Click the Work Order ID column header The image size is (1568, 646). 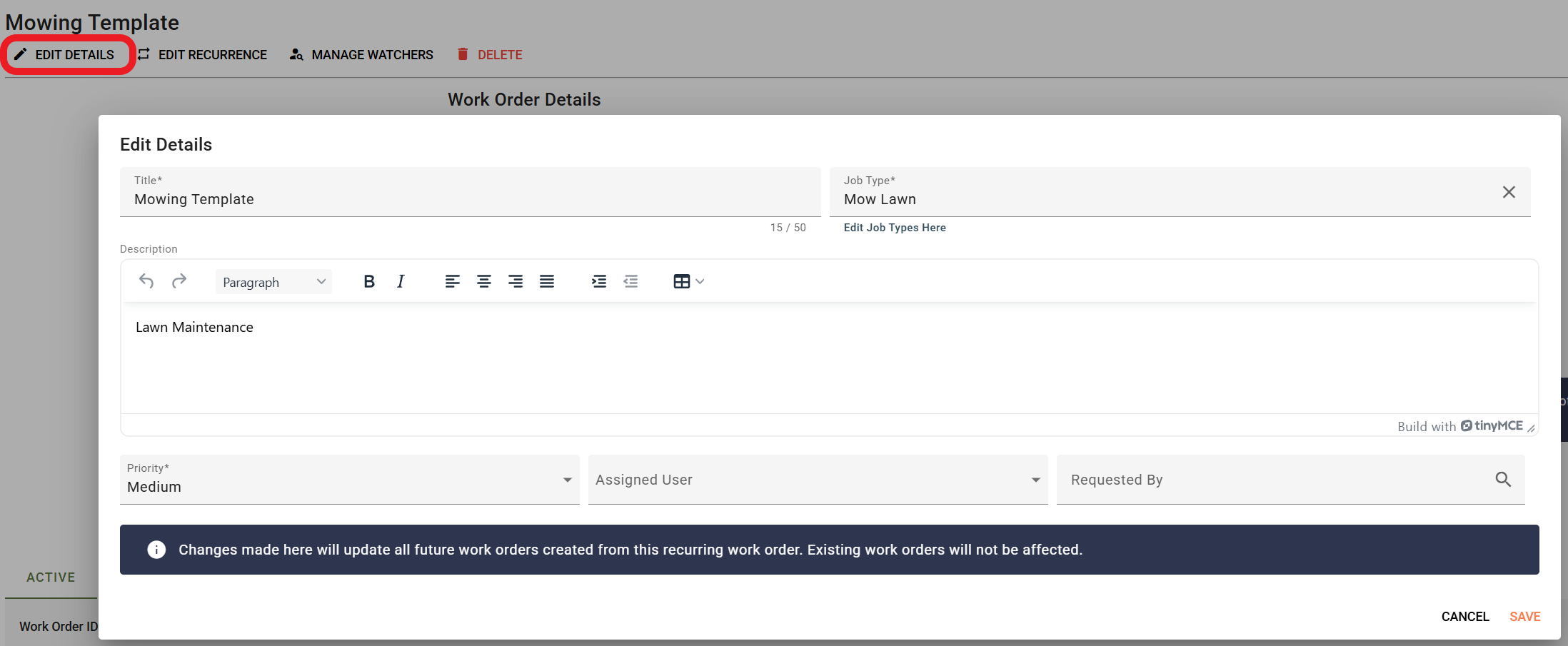[x=59, y=627]
